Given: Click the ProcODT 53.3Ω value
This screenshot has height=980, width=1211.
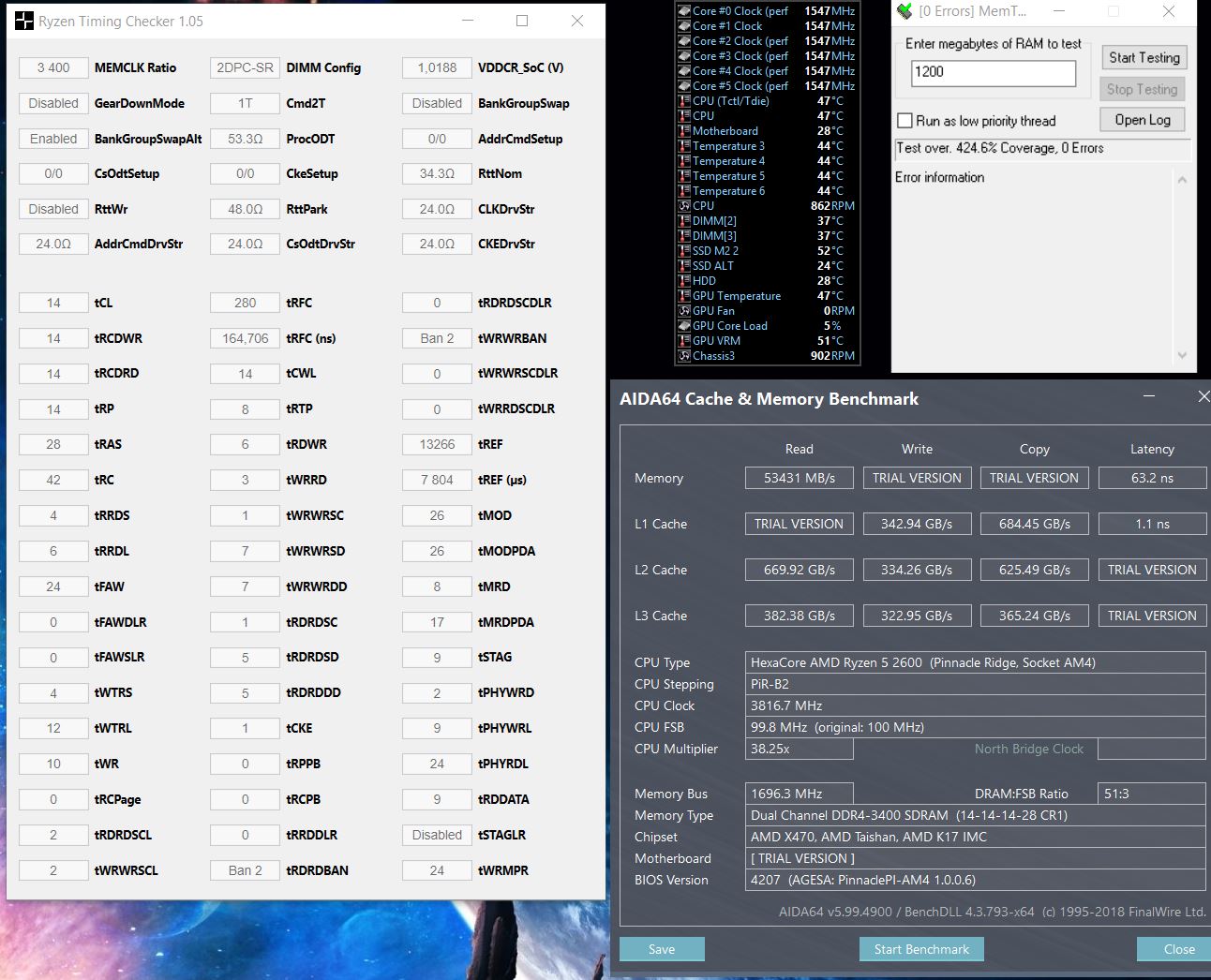Looking at the screenshot, I should click(245, 139).
